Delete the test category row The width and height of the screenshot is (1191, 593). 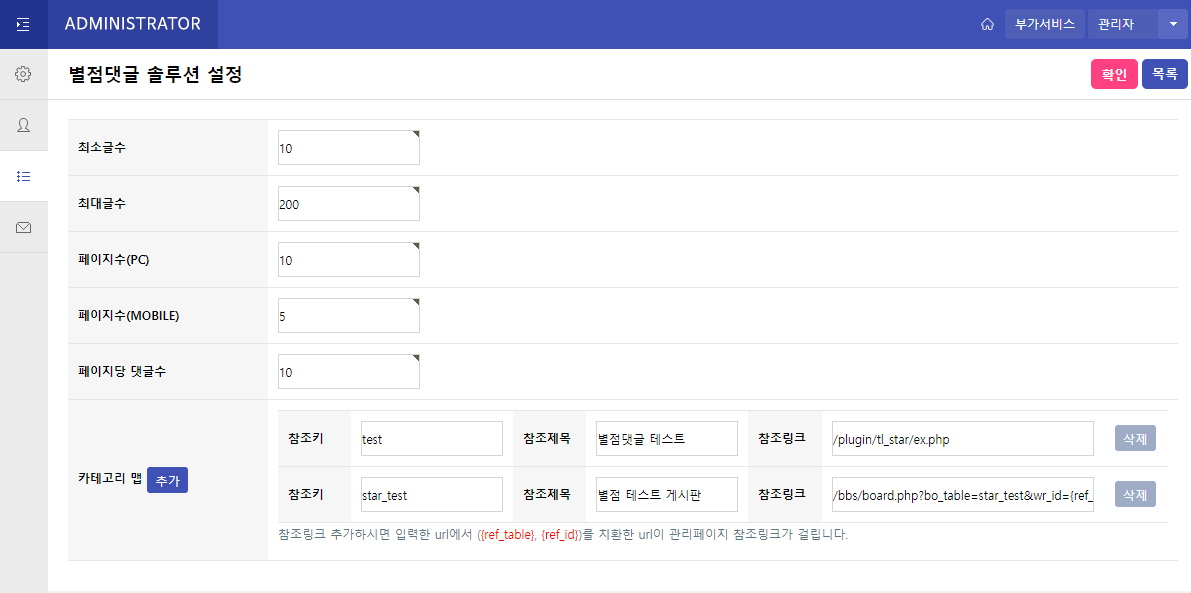pyautogui.click(x=1135, y=438)
